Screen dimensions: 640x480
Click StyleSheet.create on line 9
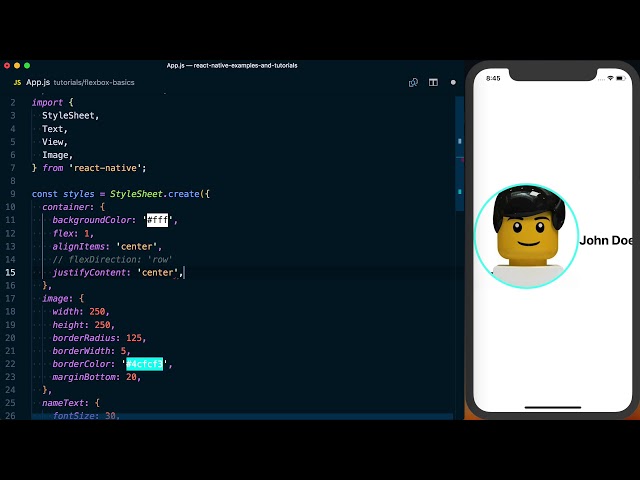(x=155, y=194)
